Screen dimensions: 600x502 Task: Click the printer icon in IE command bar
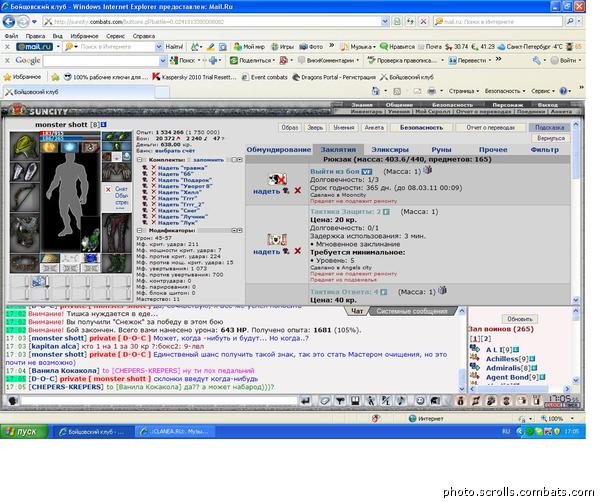432,91
